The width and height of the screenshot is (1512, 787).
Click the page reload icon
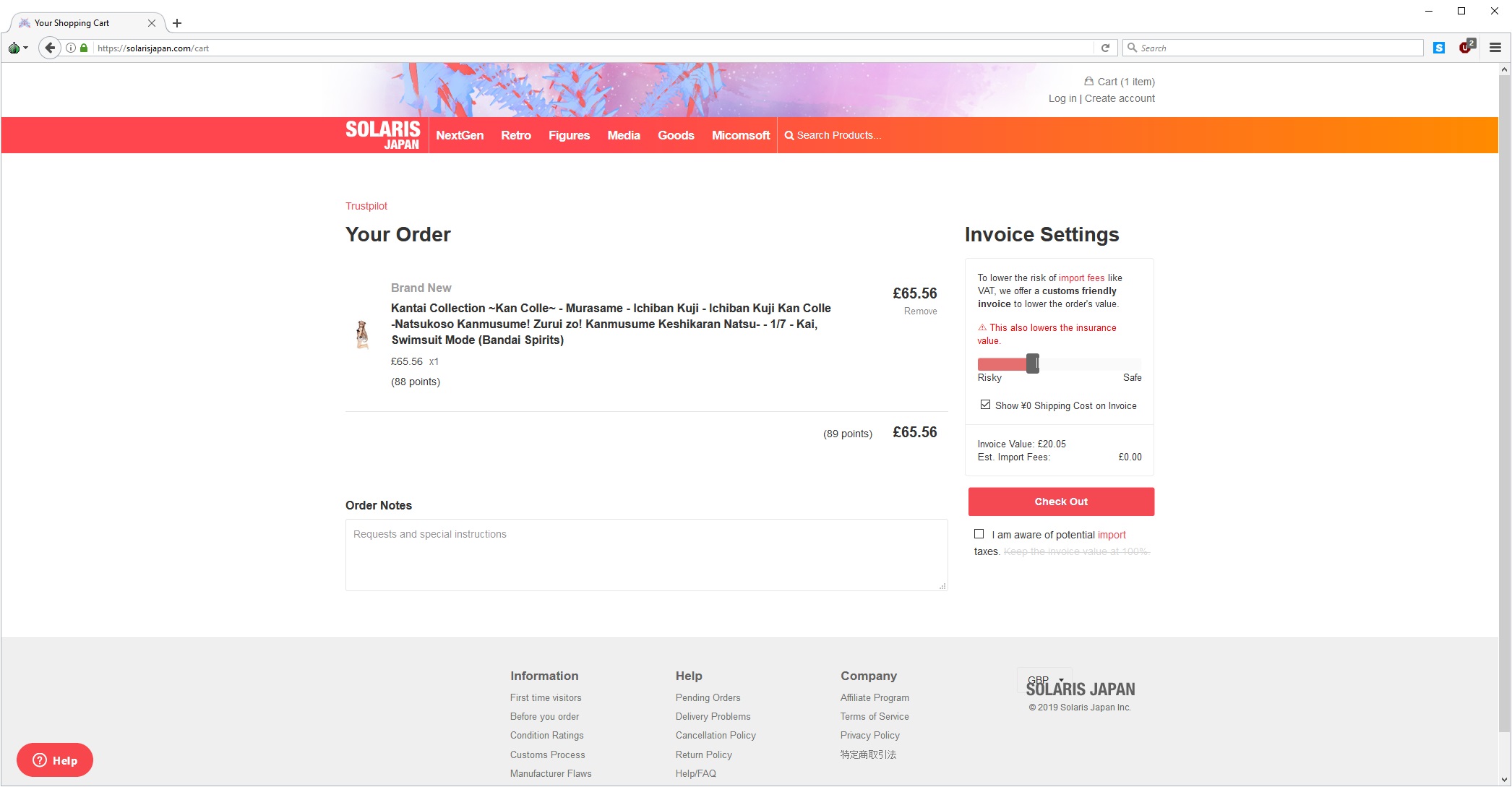[1105, 48]
